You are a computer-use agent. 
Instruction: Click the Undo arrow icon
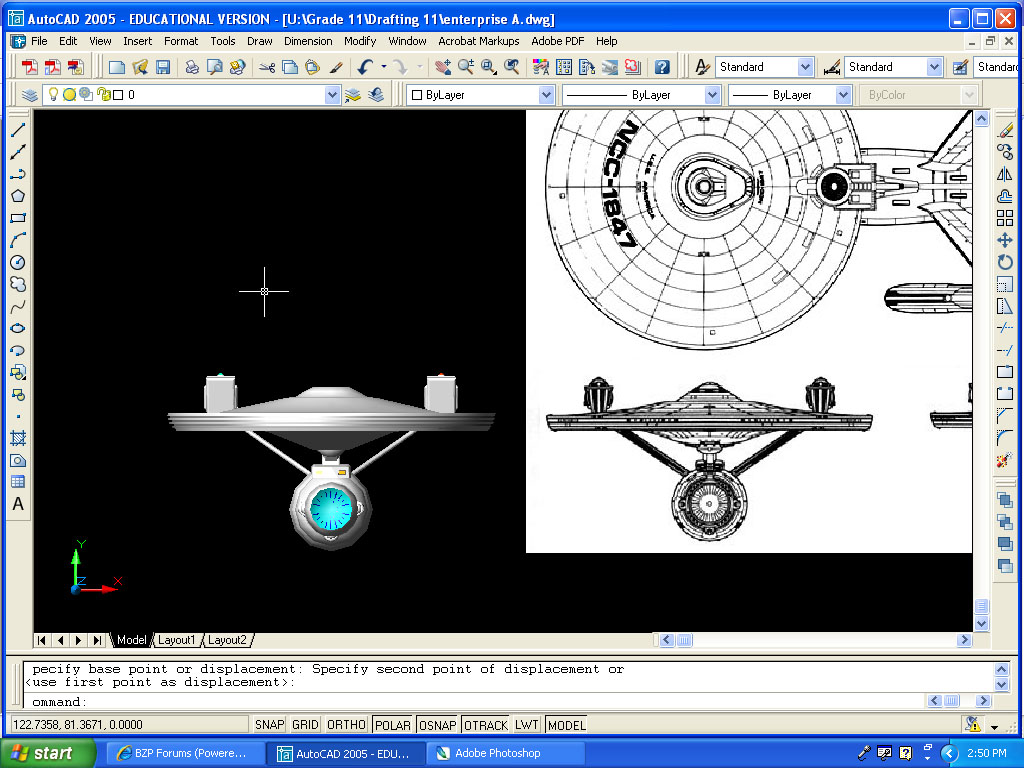tap(366, 67)
